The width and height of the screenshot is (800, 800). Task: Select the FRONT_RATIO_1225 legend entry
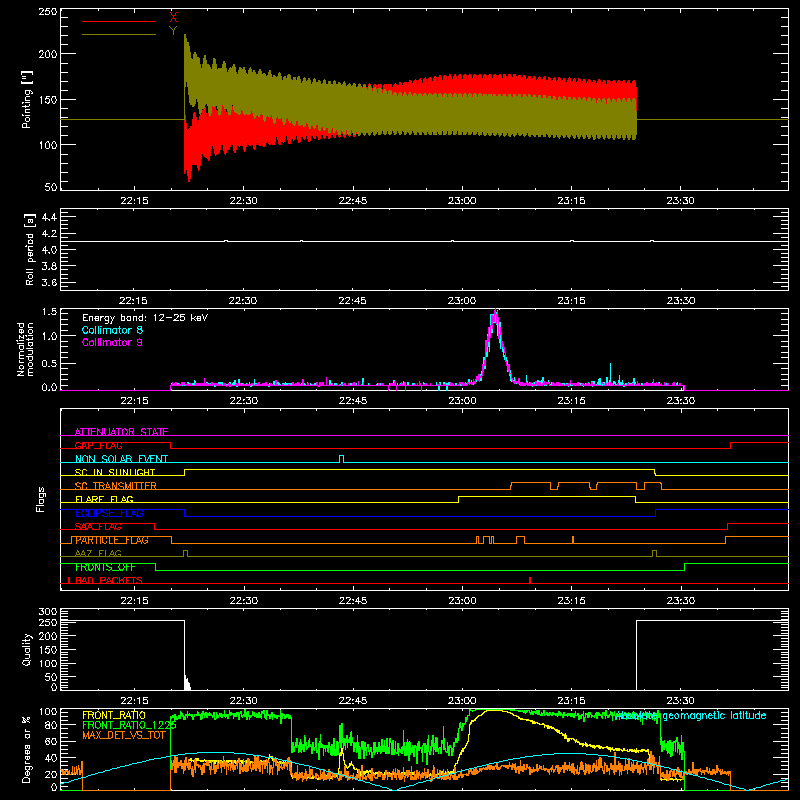tap(130, 725)
